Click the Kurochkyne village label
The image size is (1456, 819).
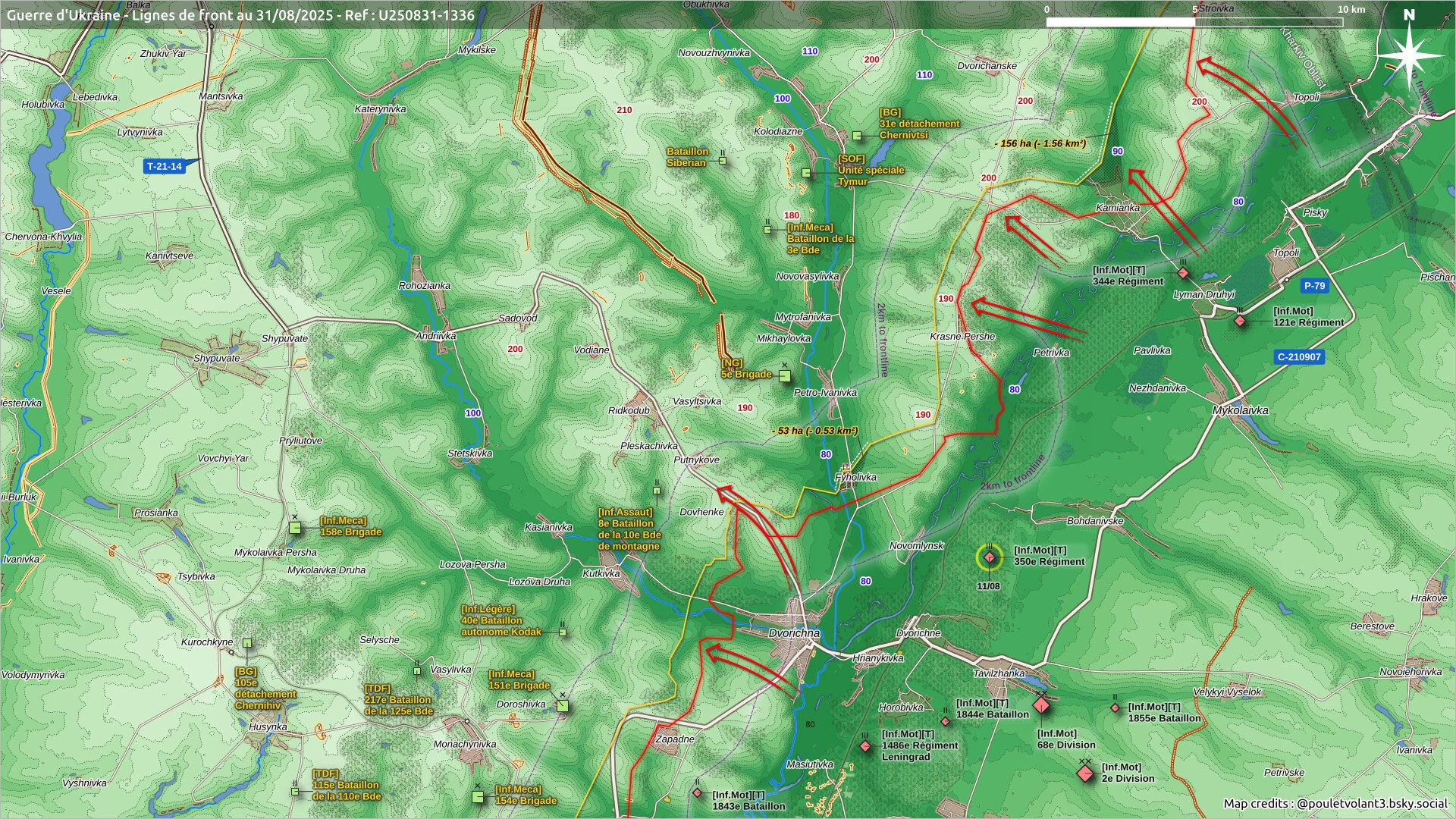point(207,642)
